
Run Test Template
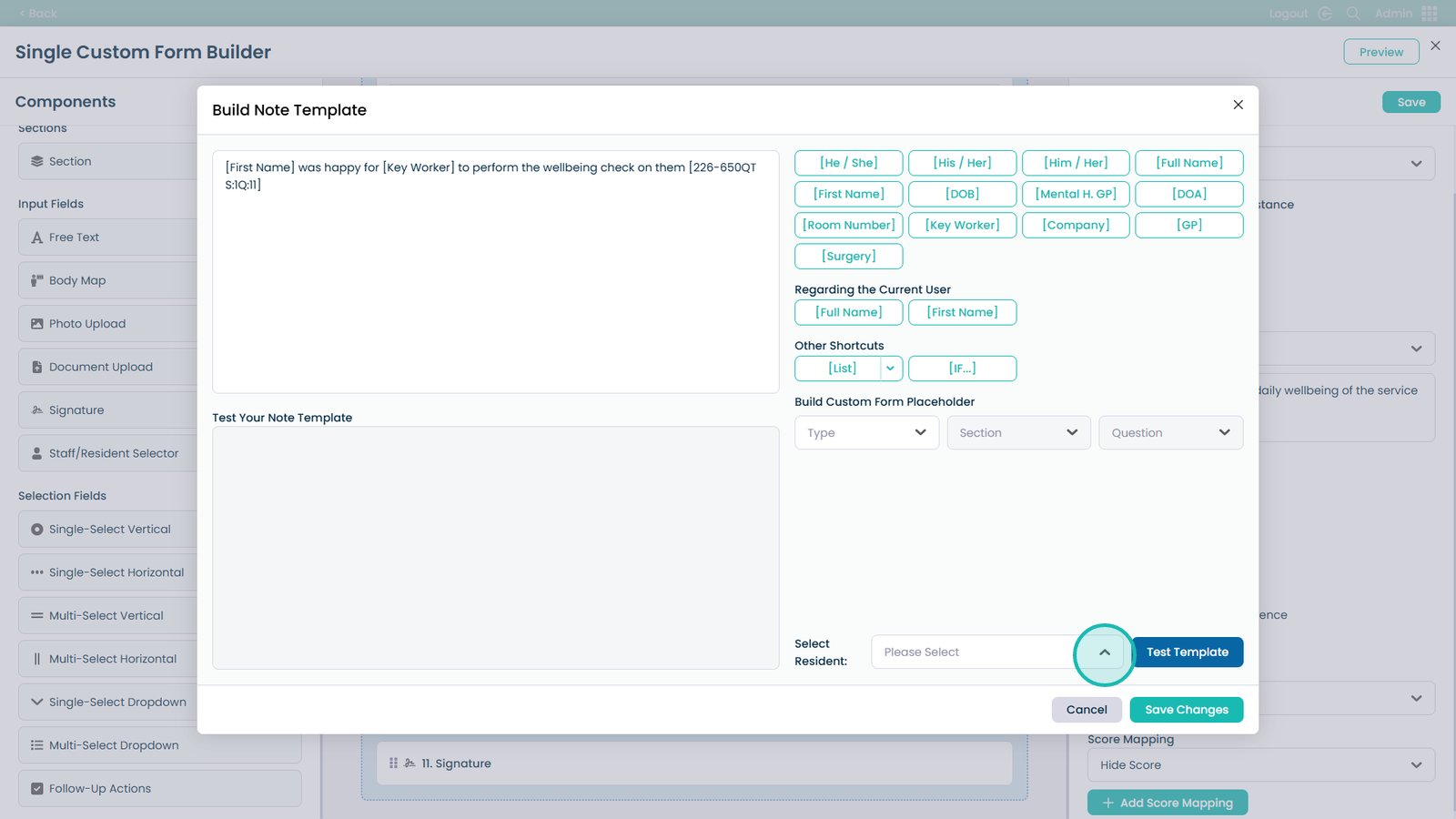(1188, 652)
